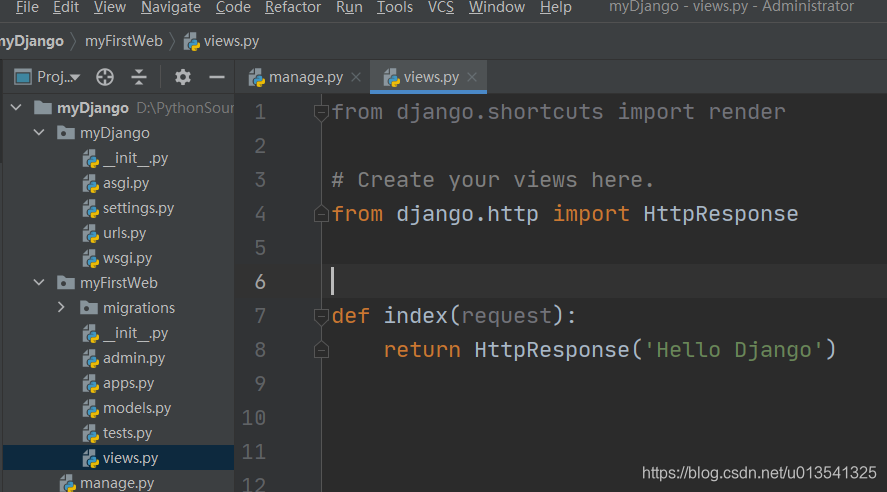
Task: Click the word HttpResponse on line 4
Action: point(721,214)
